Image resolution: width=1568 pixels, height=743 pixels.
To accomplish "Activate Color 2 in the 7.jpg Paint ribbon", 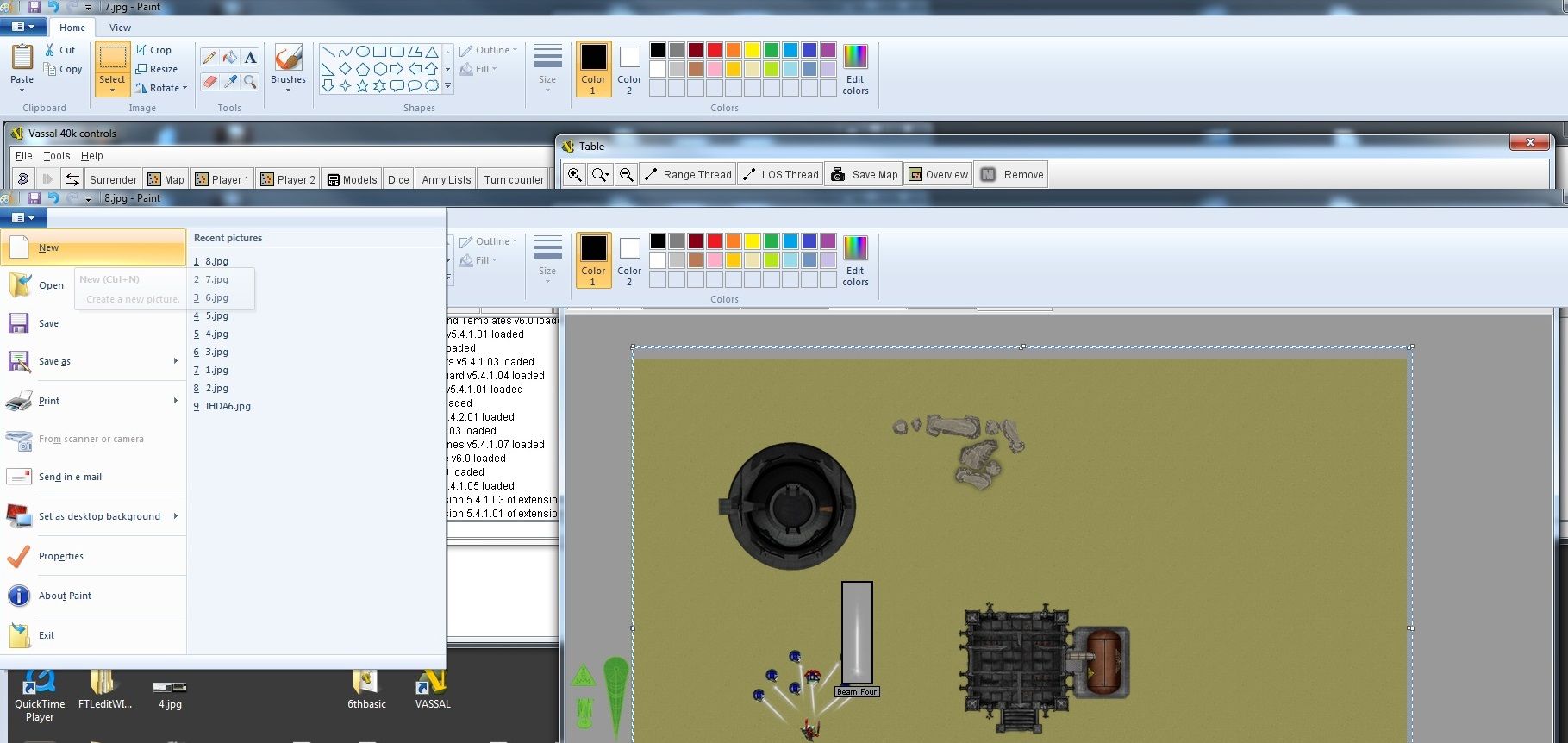I will (x=629, y=69).
